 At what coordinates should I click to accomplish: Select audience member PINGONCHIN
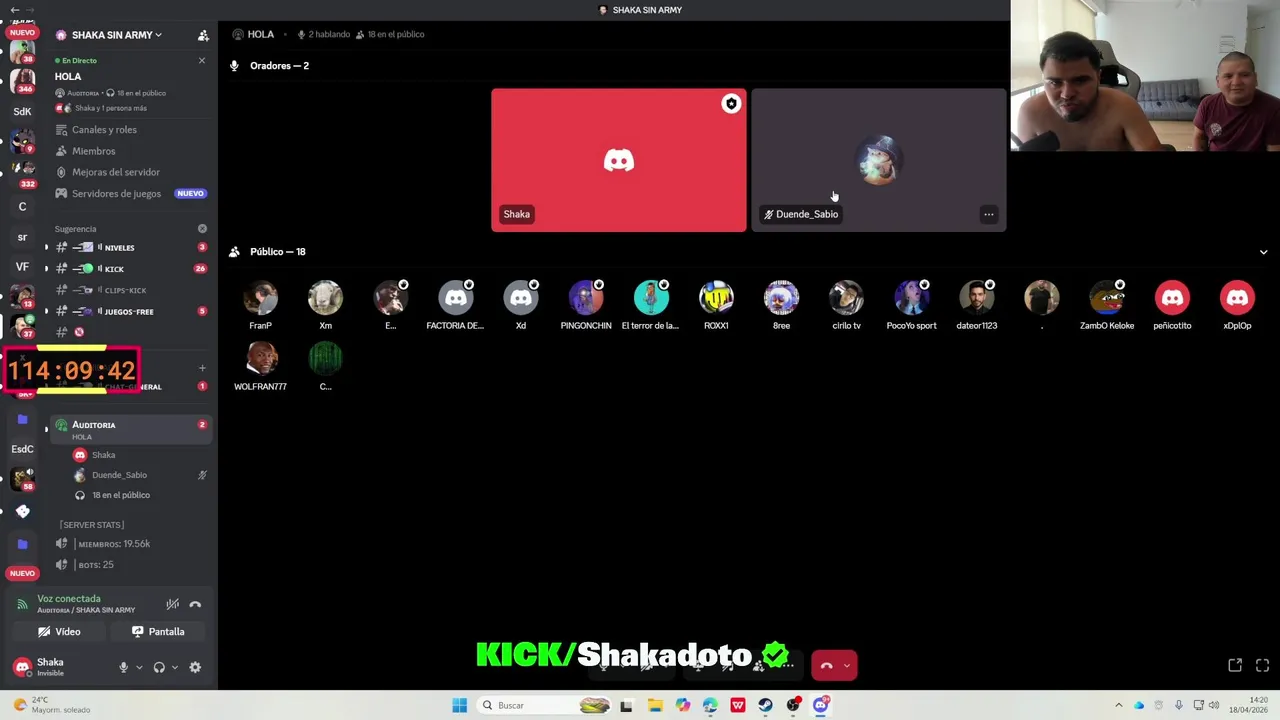pos(586,305)
